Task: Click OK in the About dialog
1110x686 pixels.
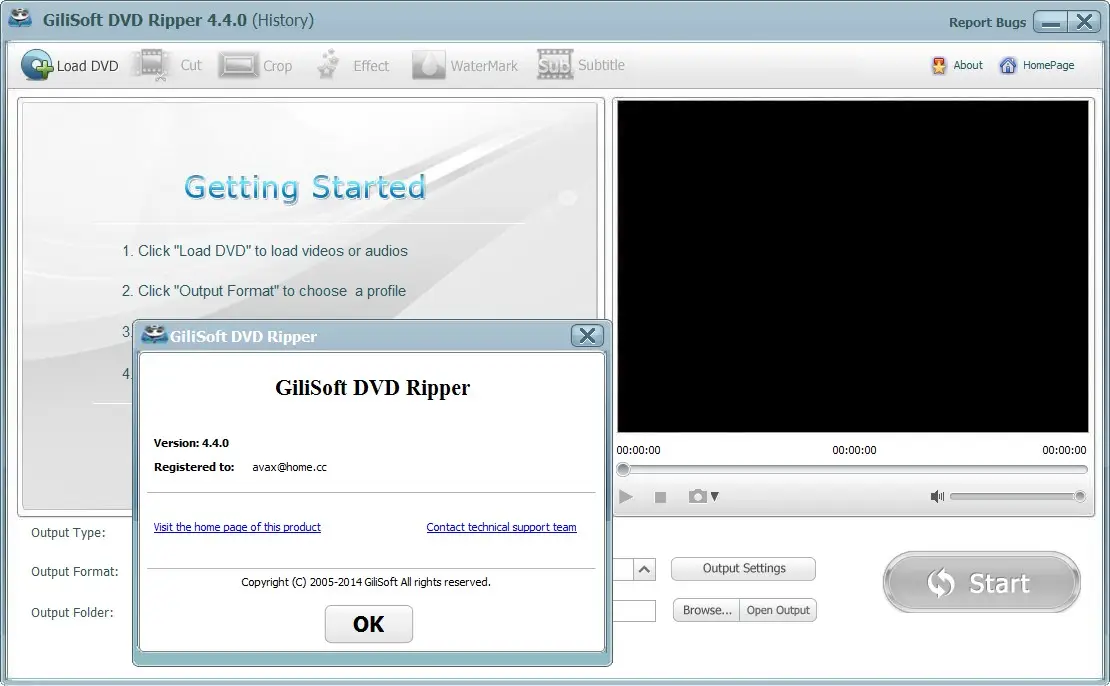Action: tap(369, 624)
